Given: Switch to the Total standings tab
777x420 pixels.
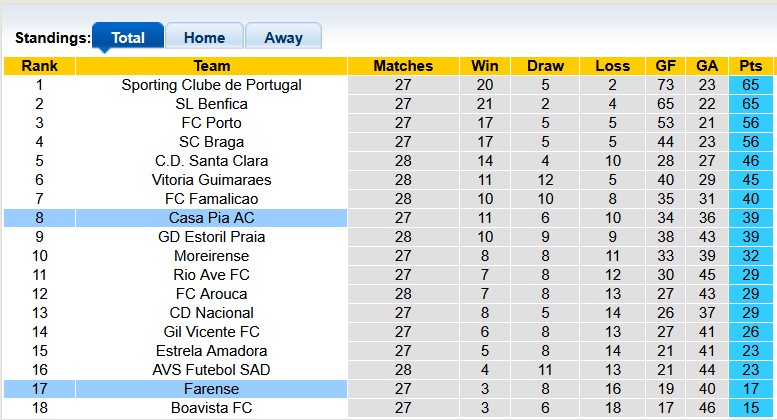Looking at the screenshot, I should [x=128, y=38].
